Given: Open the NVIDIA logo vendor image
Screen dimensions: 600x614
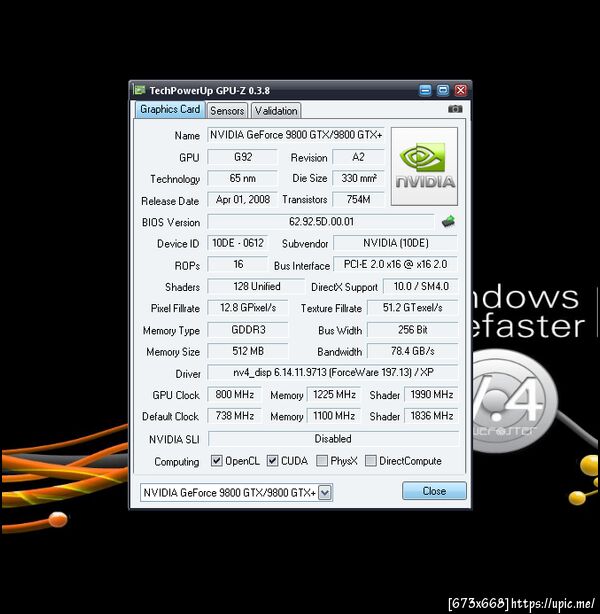Looking at the screenshot, I should [x=424, y=166].
